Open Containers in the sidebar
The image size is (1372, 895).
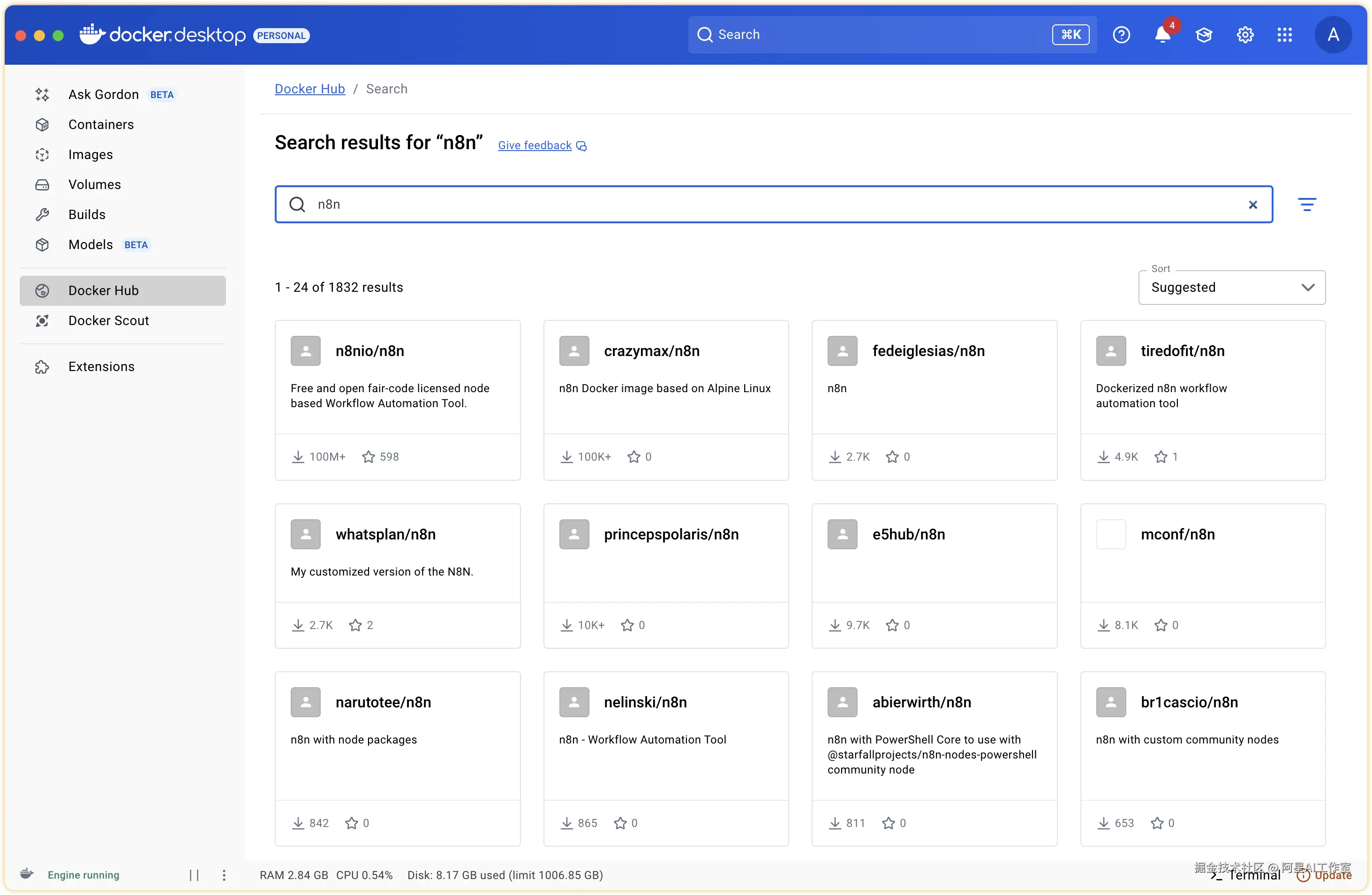coord(101,125)
